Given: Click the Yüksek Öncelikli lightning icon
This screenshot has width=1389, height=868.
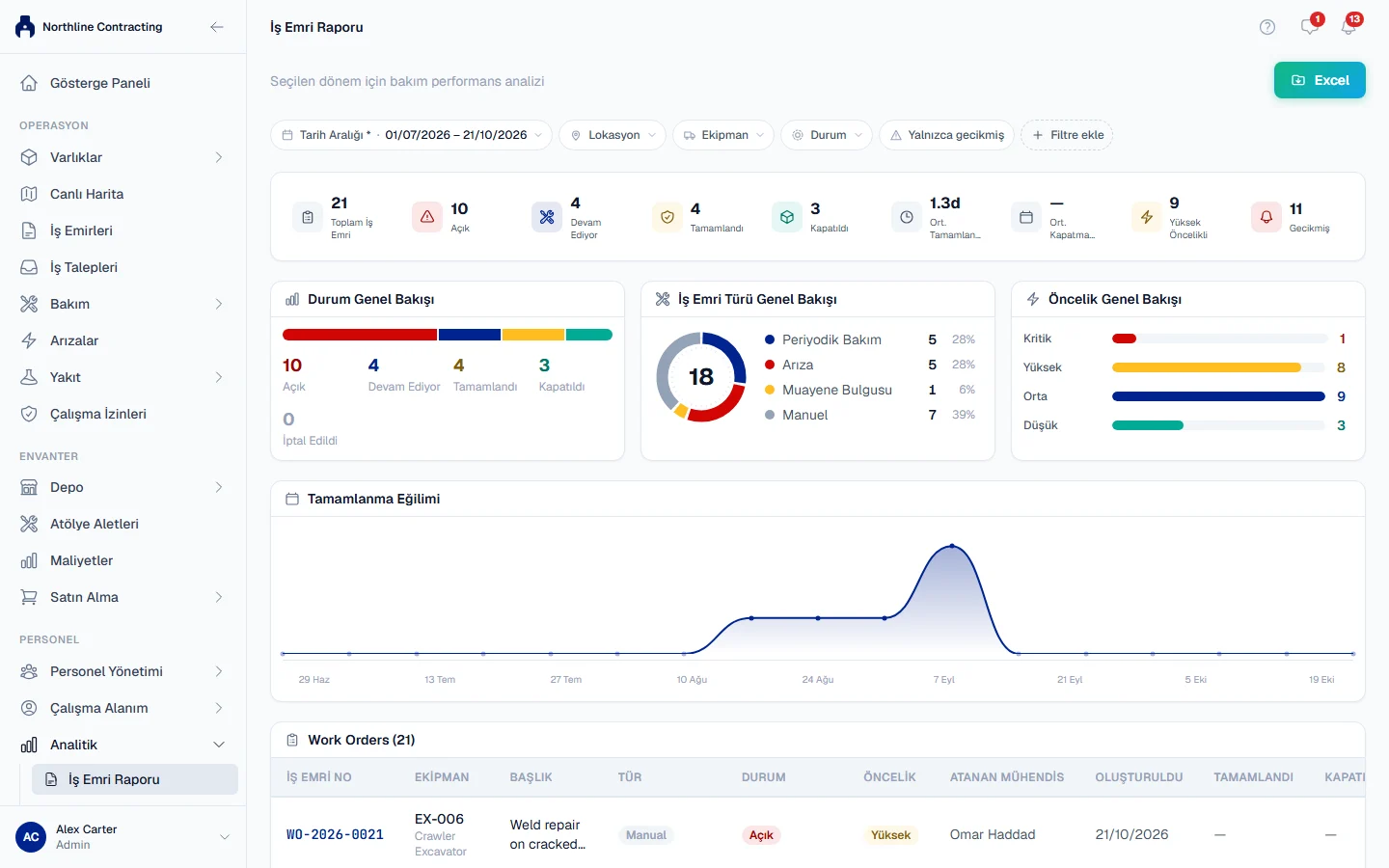Looking at the screenshot, I should [1146, 217].
